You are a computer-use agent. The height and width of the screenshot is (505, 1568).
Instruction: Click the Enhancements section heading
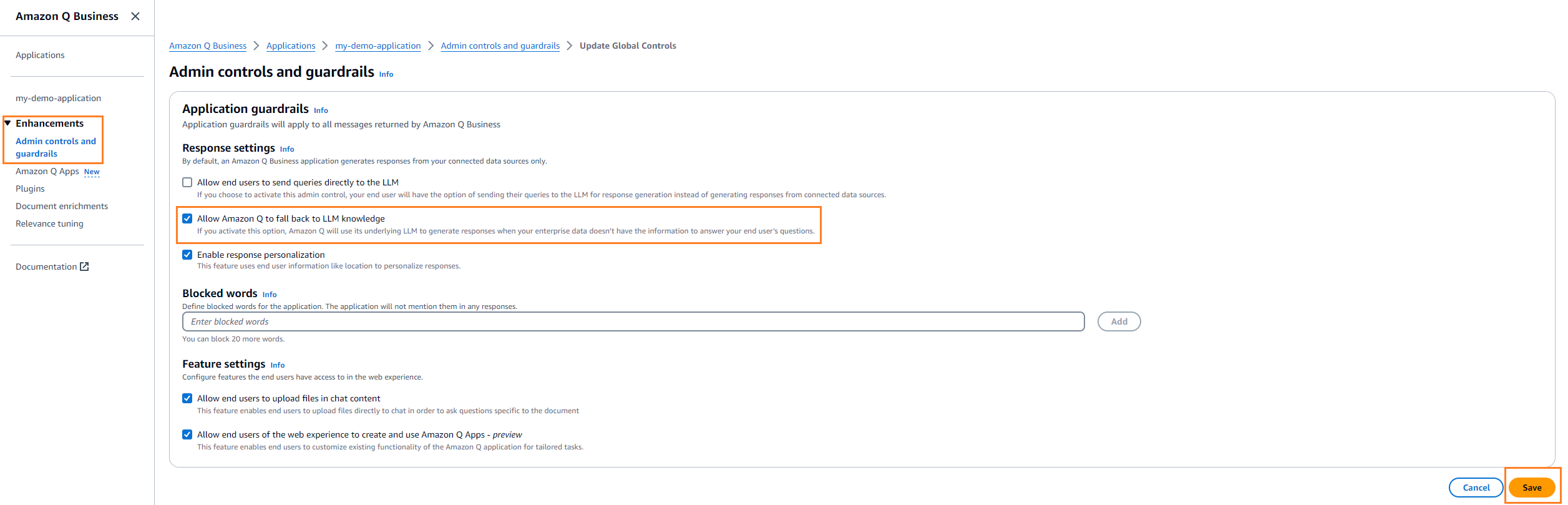[x=49, y=123]
